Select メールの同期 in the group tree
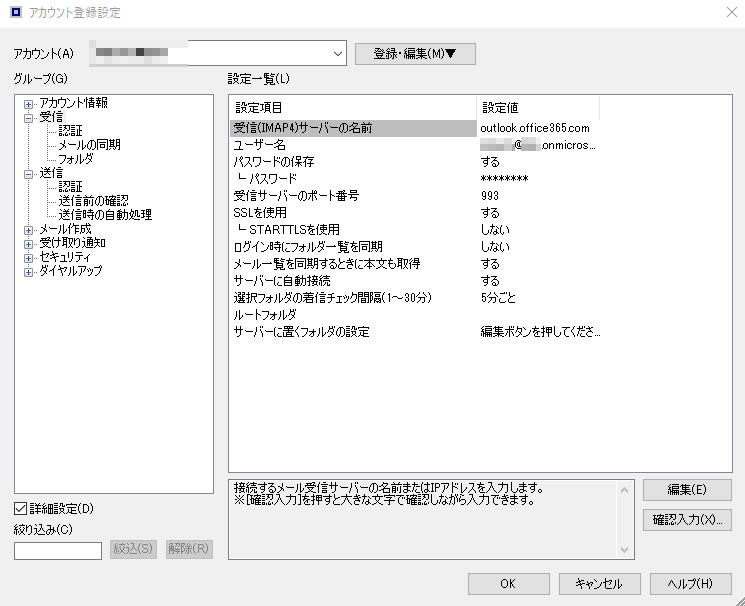This screenshot has width=745, height=606. [89, 144]
